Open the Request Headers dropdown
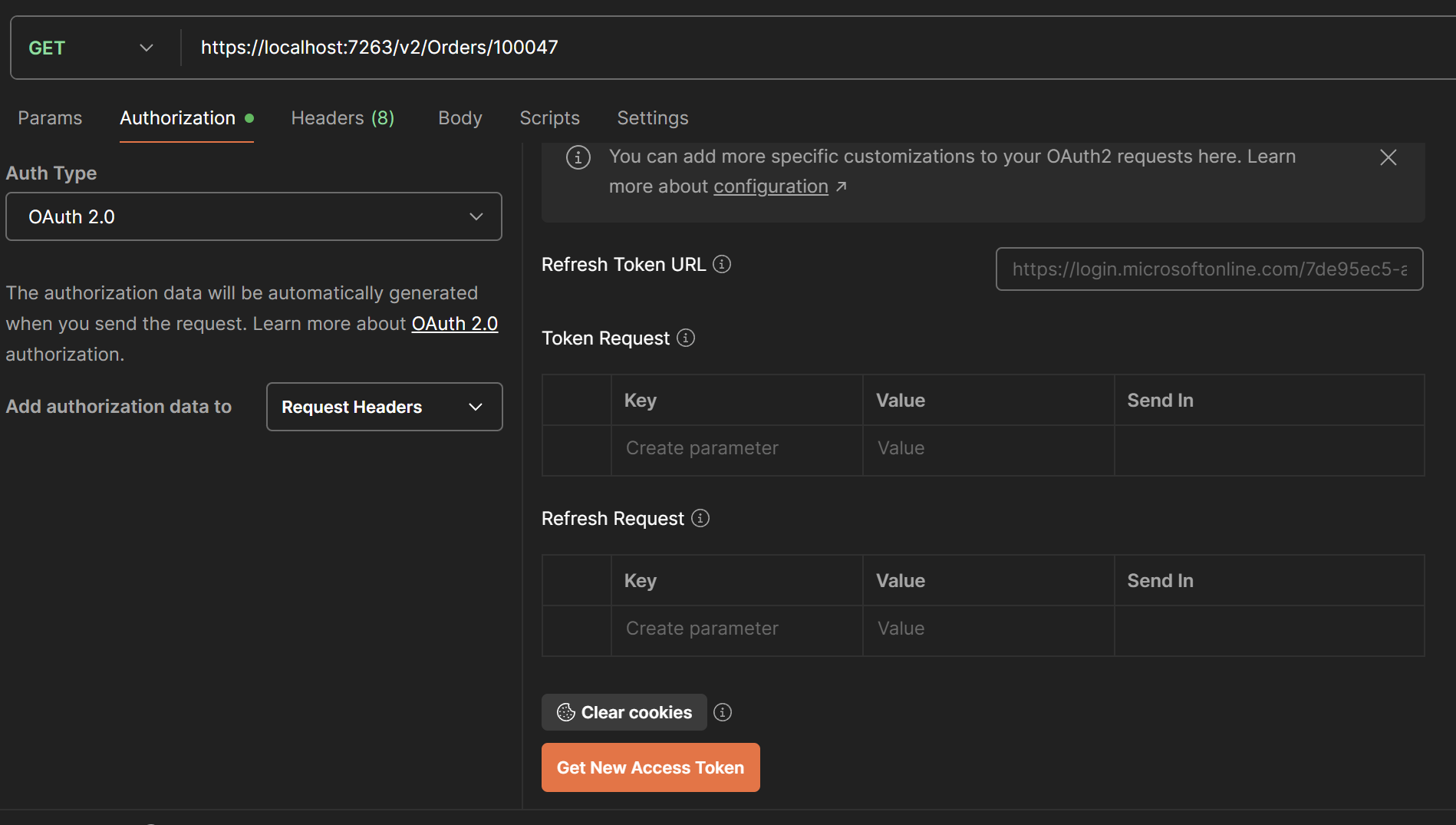1456x825 pixels. click(384, 407)
